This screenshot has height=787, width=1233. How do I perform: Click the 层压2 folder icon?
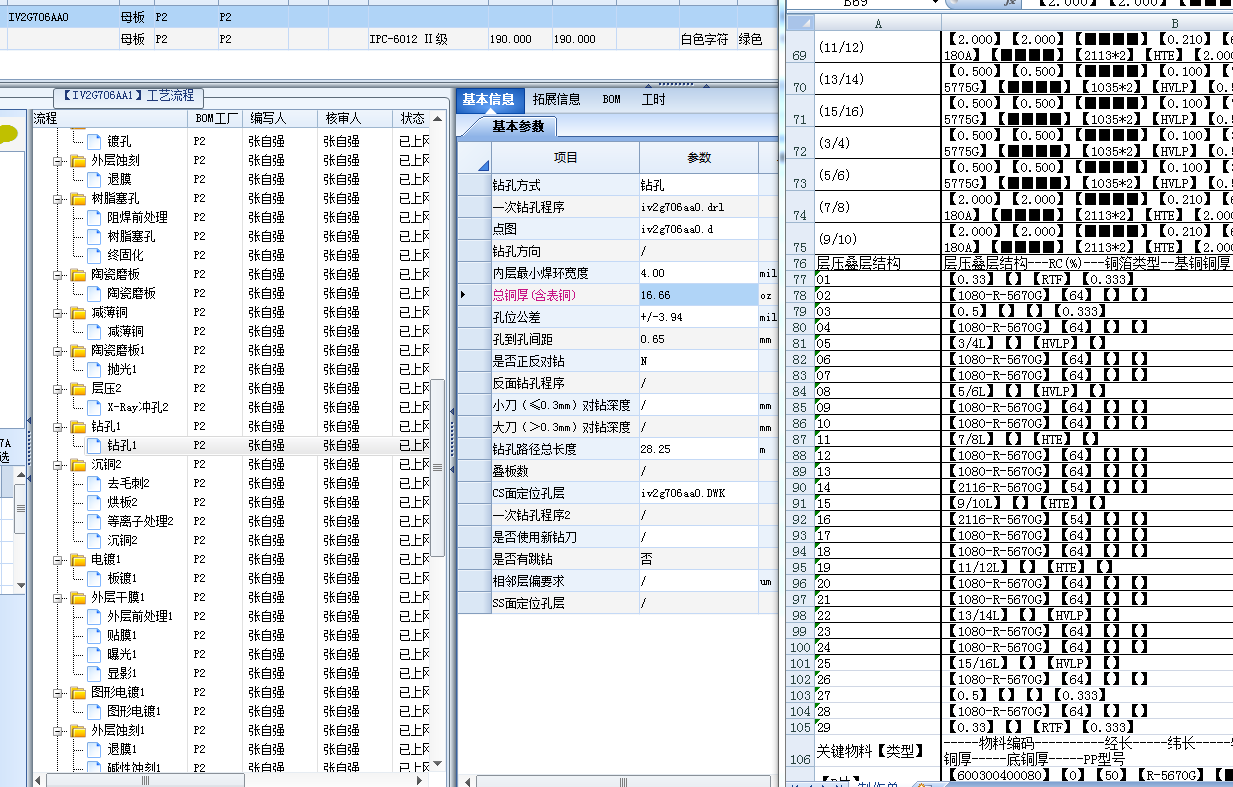click(x=78, y=388)
